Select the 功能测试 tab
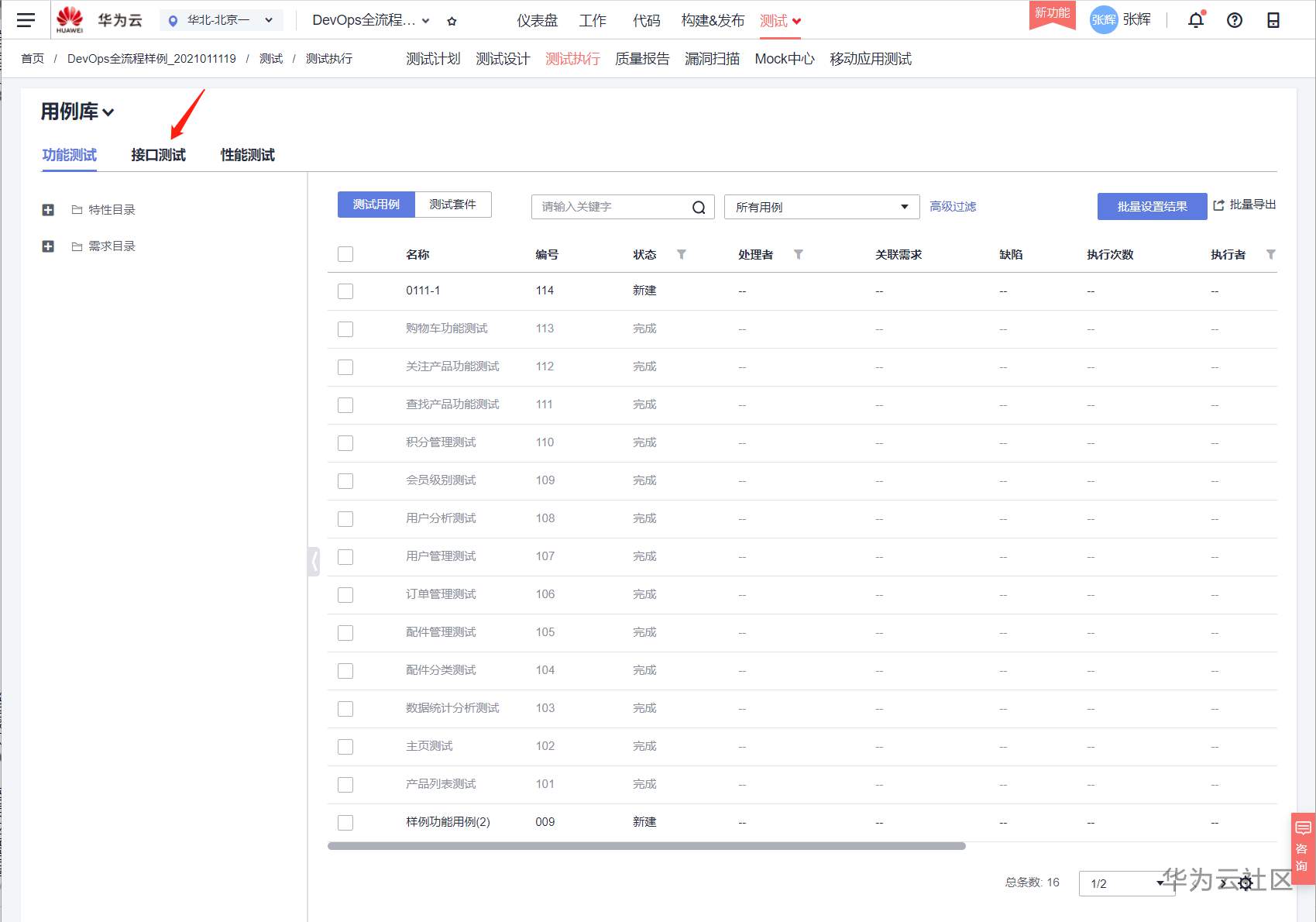 coord(70,155)
